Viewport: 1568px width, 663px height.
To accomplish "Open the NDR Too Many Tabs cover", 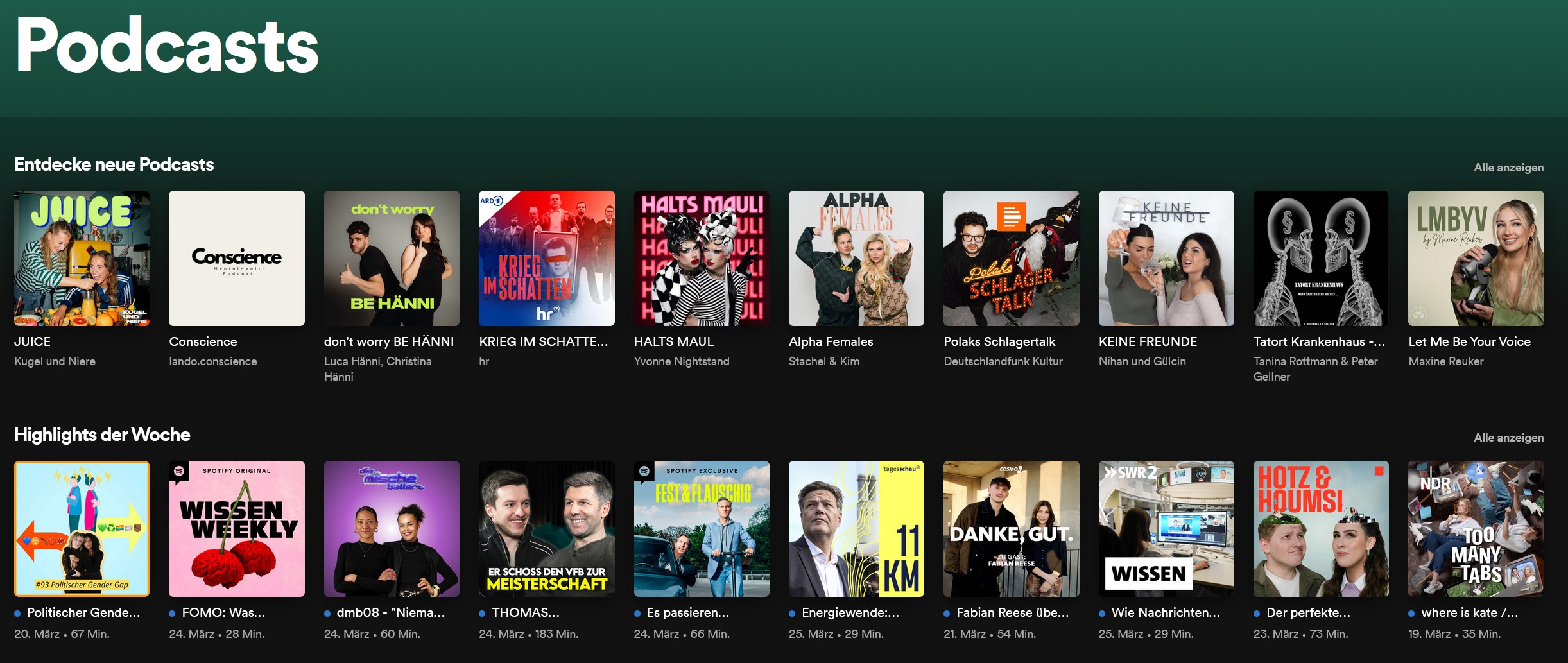I will pos(1476,529).
